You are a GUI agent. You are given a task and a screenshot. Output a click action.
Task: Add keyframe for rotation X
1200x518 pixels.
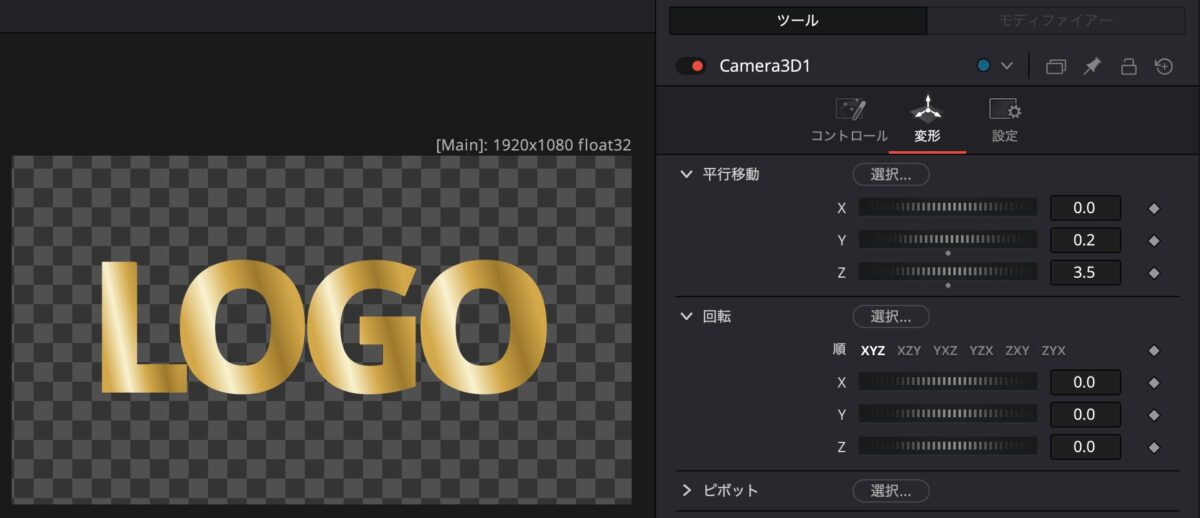tap(1154, 383)
